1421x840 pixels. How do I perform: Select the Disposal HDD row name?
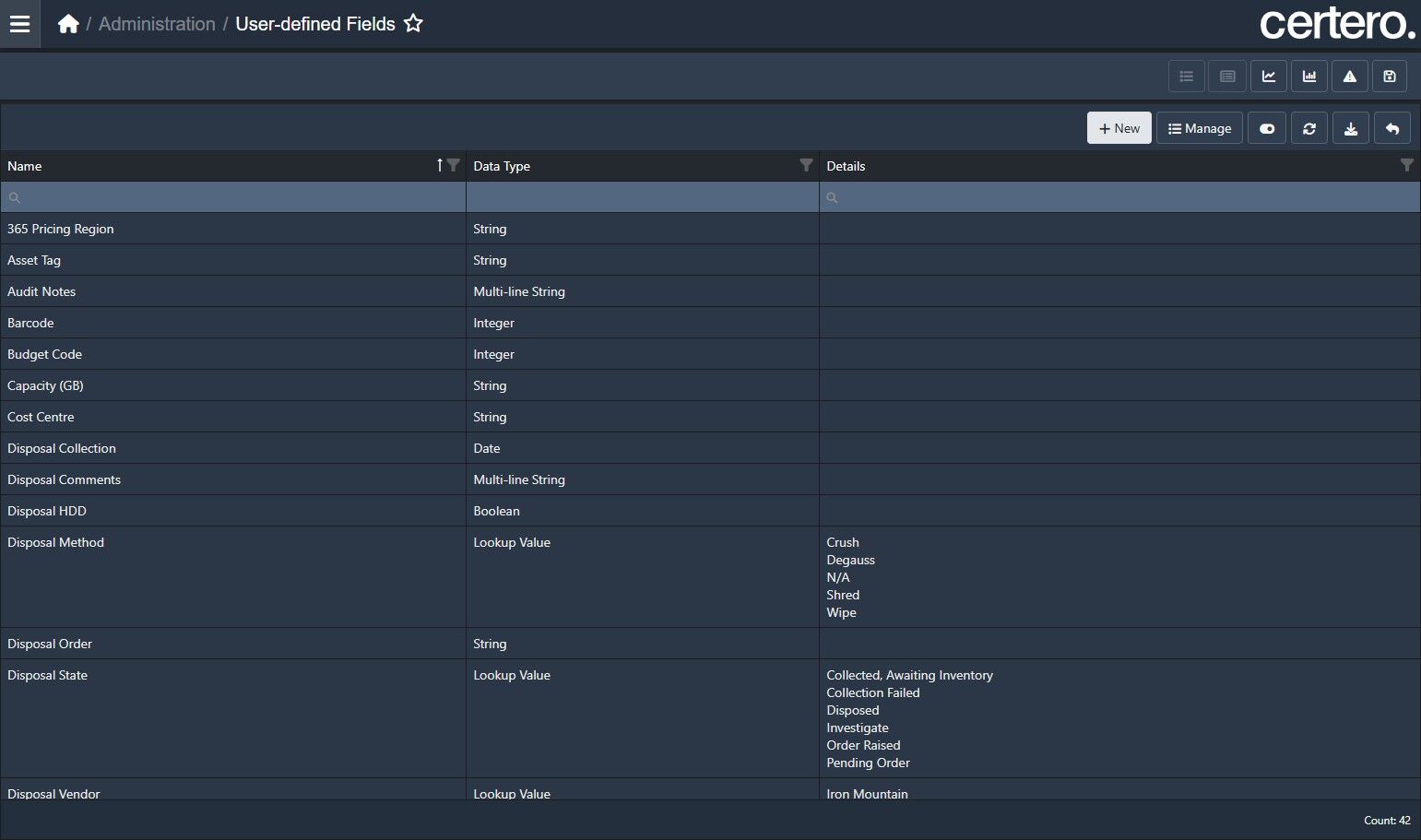[x=47, y=511]
